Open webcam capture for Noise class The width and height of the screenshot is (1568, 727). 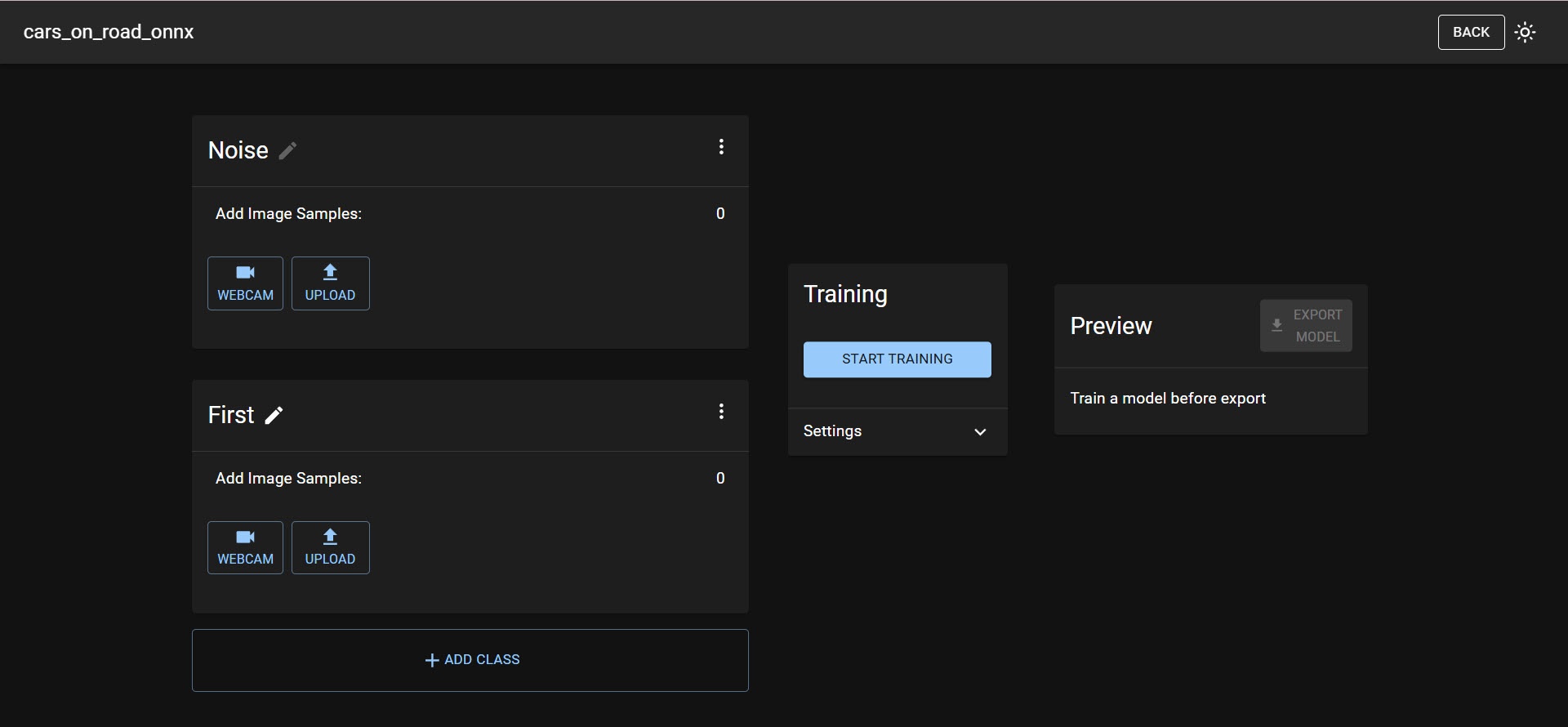click(245, 283)
